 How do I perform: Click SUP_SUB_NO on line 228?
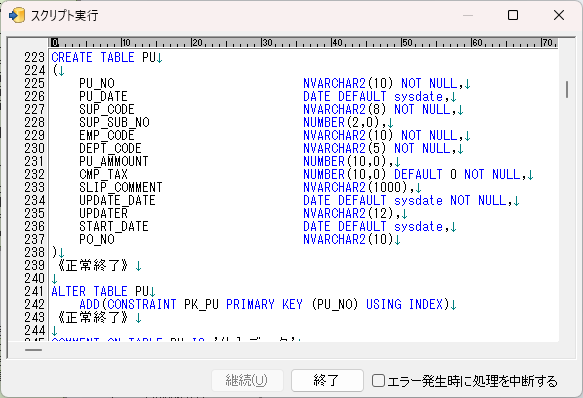[114, 122]
